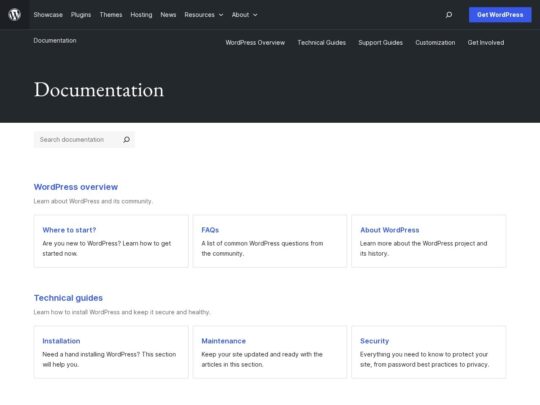Open the Support Guides tab
Screen dimensions: 540x405
(381, 43)
